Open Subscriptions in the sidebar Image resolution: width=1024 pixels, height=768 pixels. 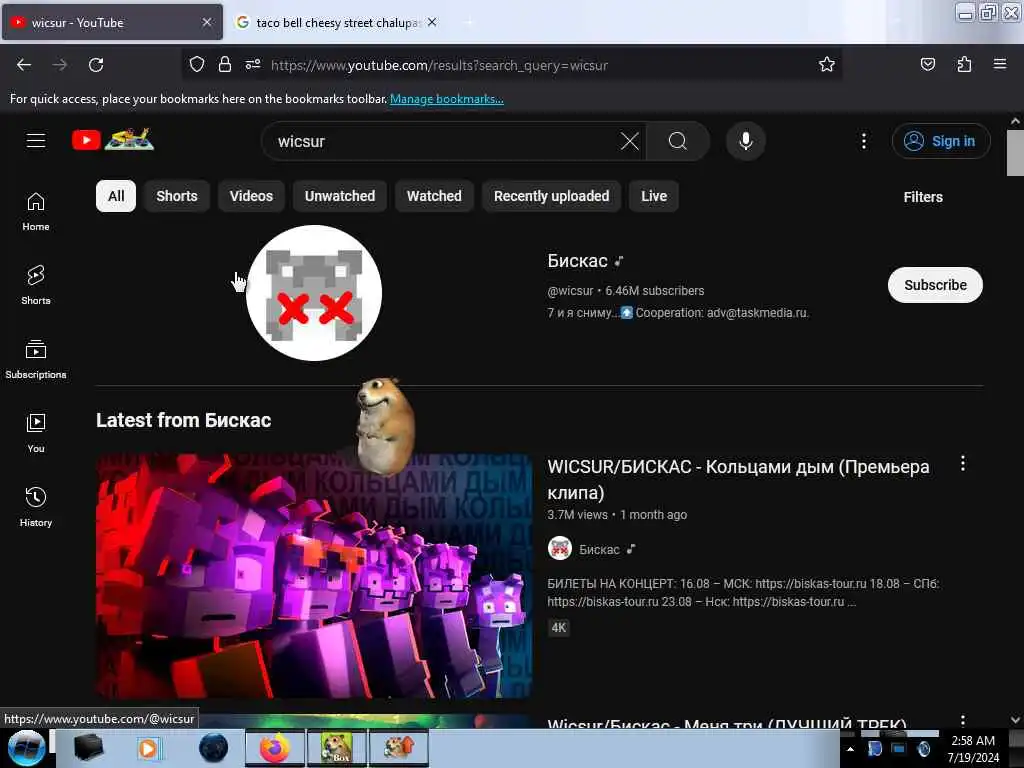point(36,359)
